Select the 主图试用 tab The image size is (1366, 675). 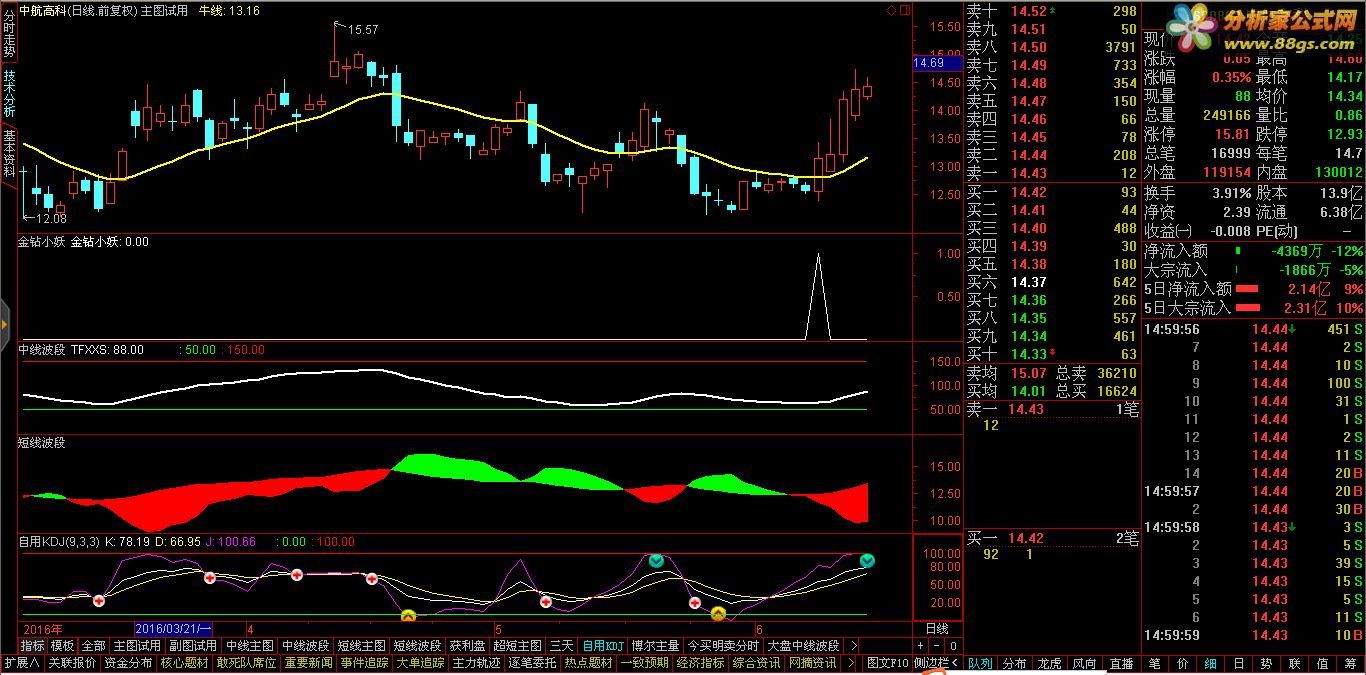(137, 646)
